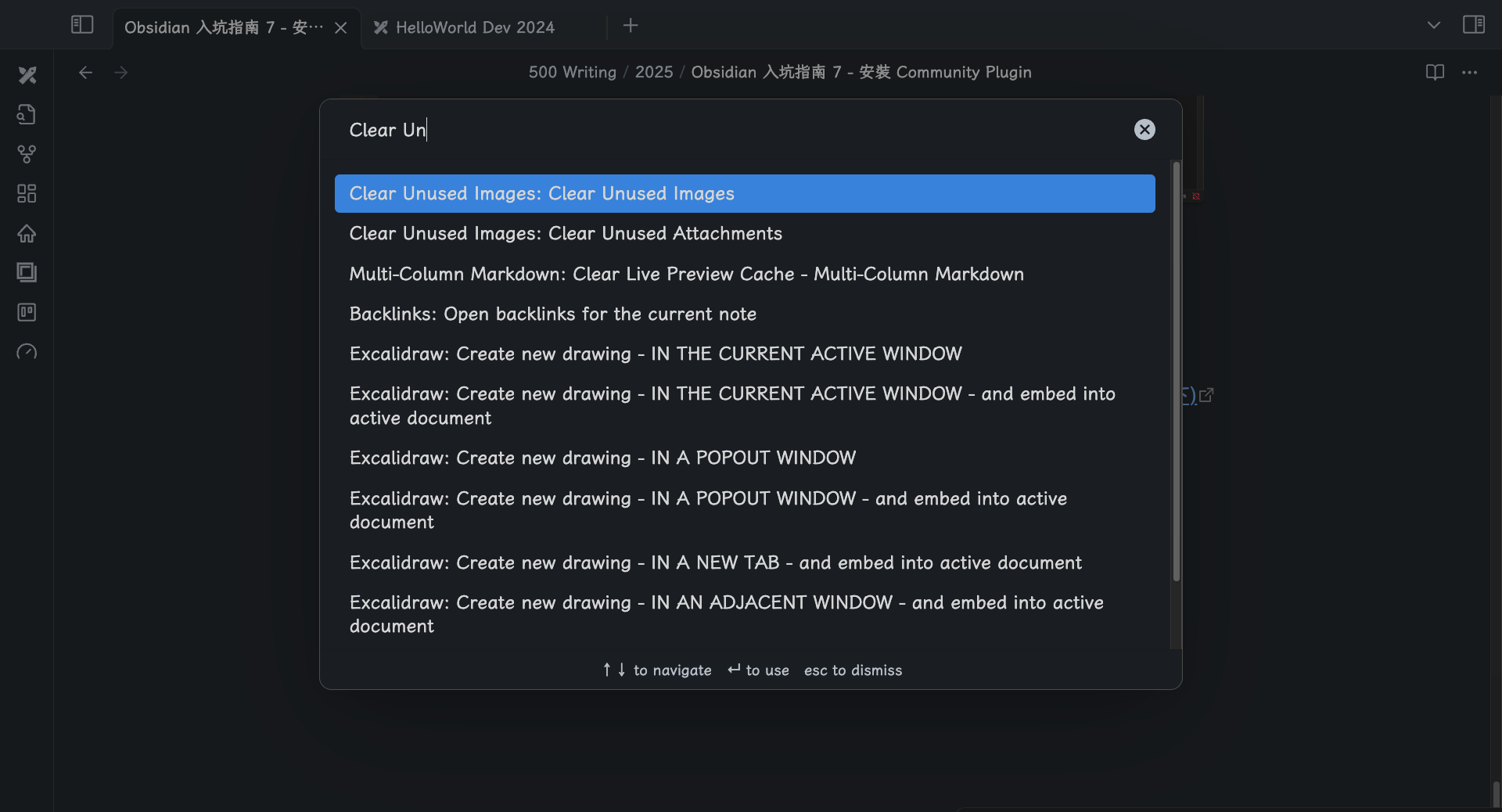
Task: Click the note title in breadcrumb
Action: point(861,72)
